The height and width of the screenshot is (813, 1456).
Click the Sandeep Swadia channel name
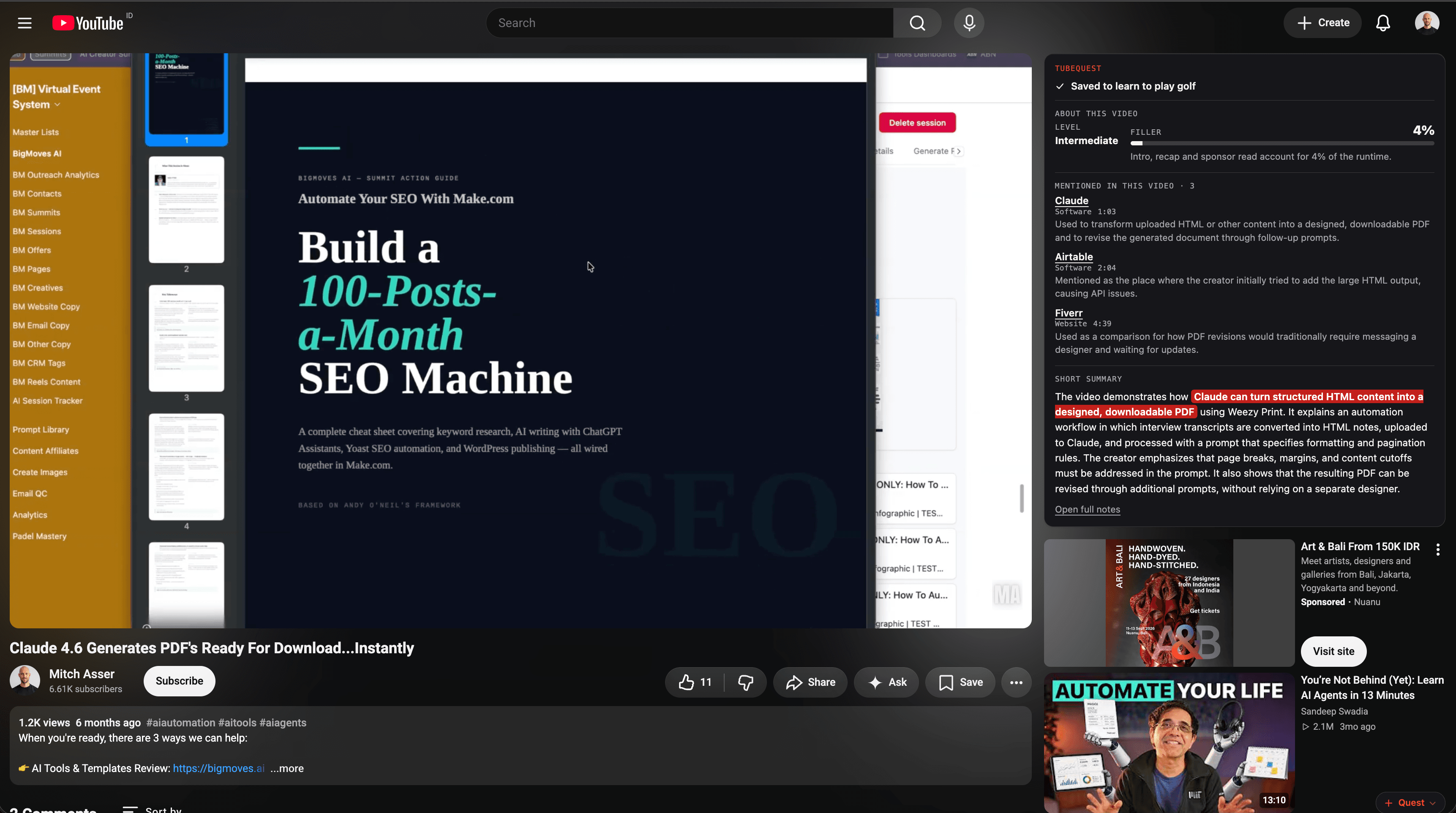[1334, 711]
